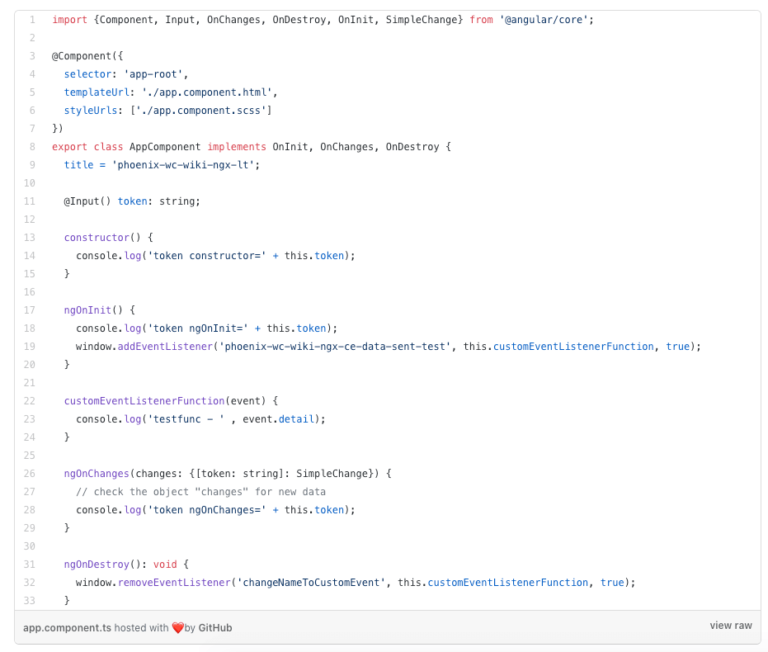Select line number 26 in the gutter
This screenshot has height=652, width=768.
[x=29, y=473]
